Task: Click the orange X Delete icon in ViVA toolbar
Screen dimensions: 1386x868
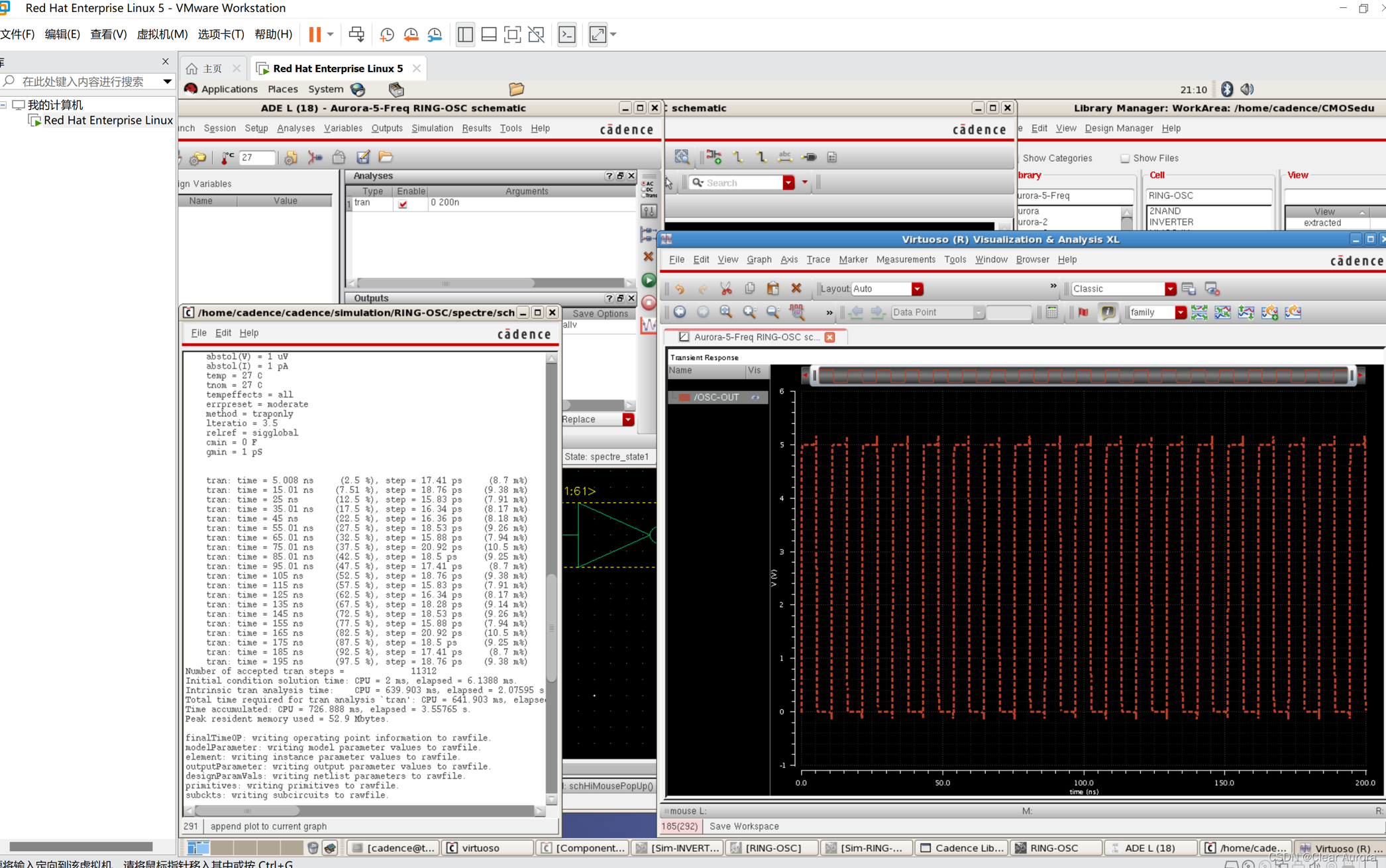Action: click(x=796, y=289)
